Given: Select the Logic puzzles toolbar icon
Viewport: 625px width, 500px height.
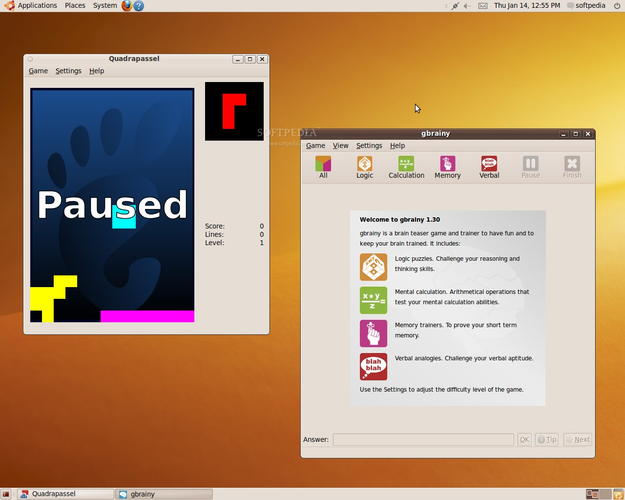Looking at the screenshot, I should [364, 167].
